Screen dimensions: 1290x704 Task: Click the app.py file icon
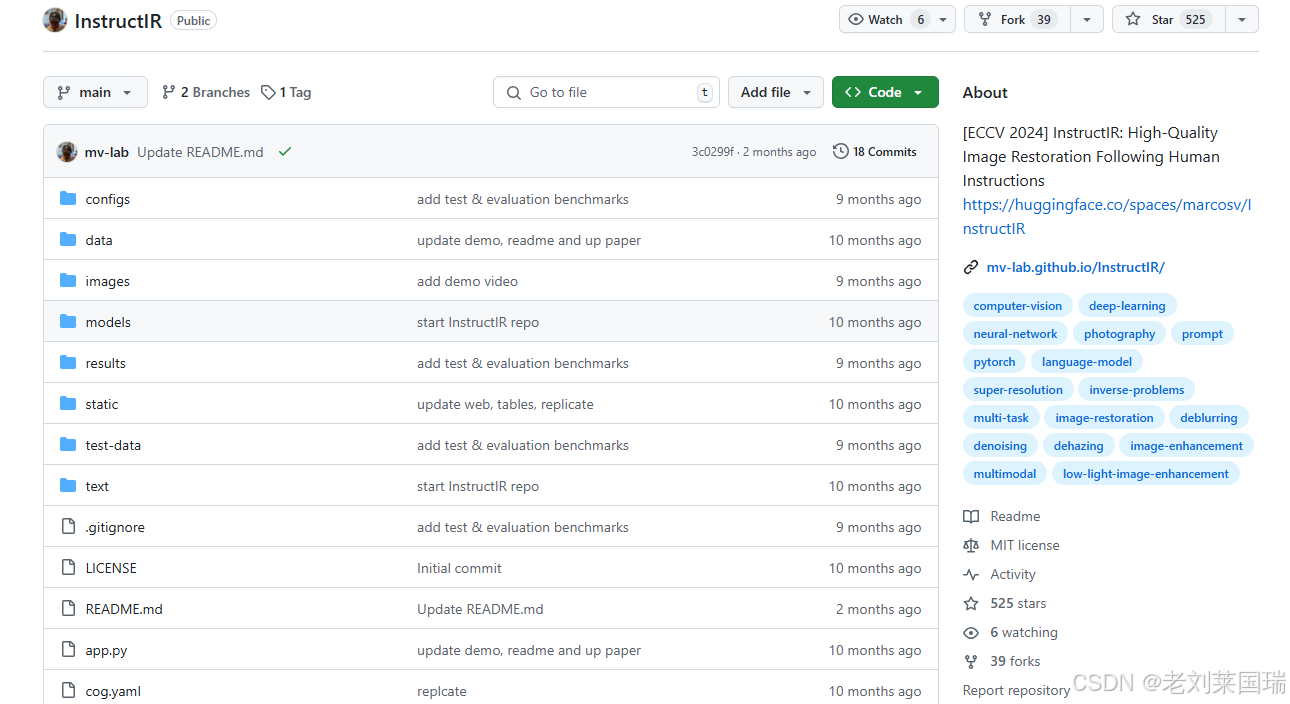tap(68, 650)
